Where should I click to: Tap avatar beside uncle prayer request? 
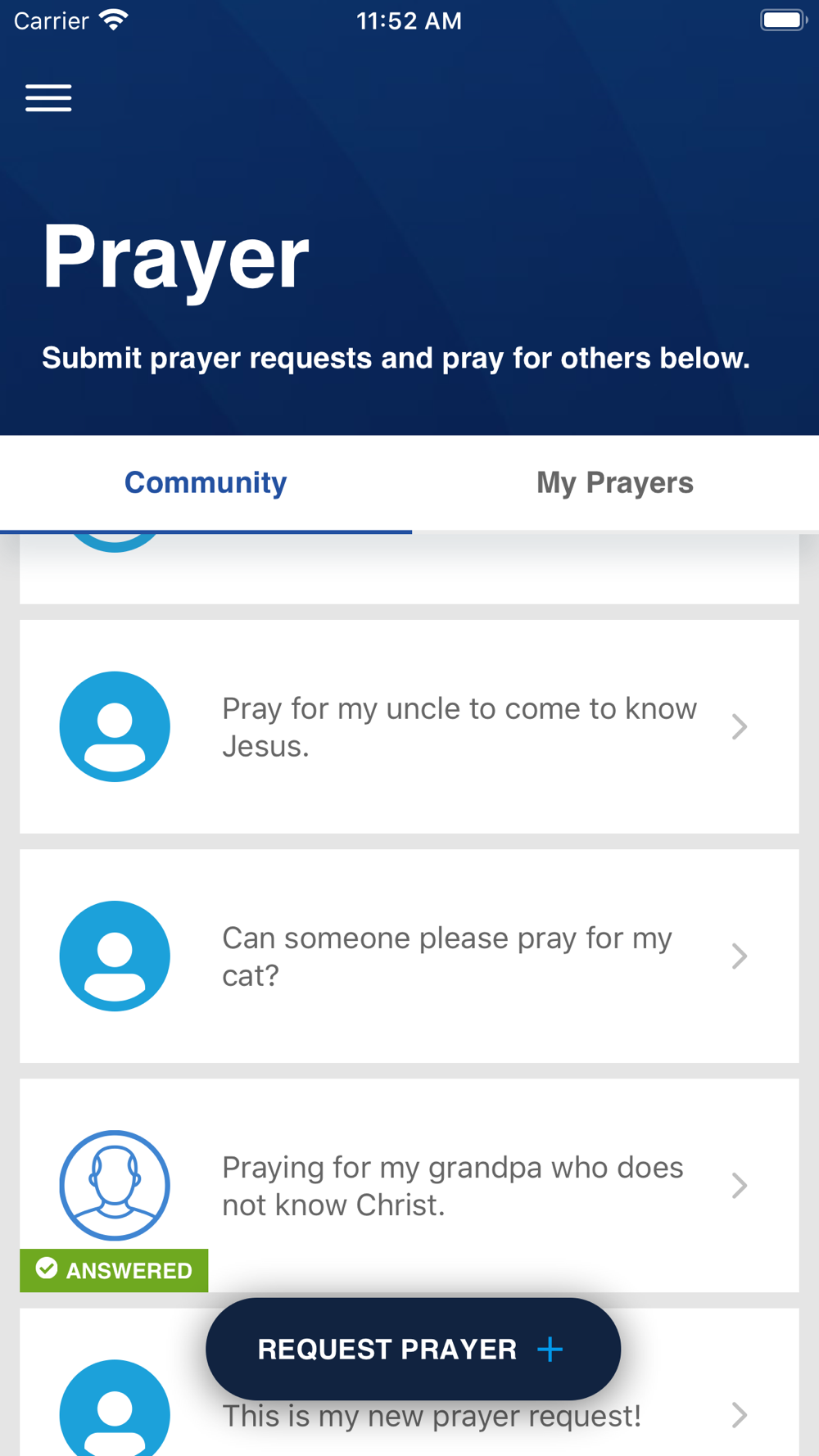[x=115, y=726]
